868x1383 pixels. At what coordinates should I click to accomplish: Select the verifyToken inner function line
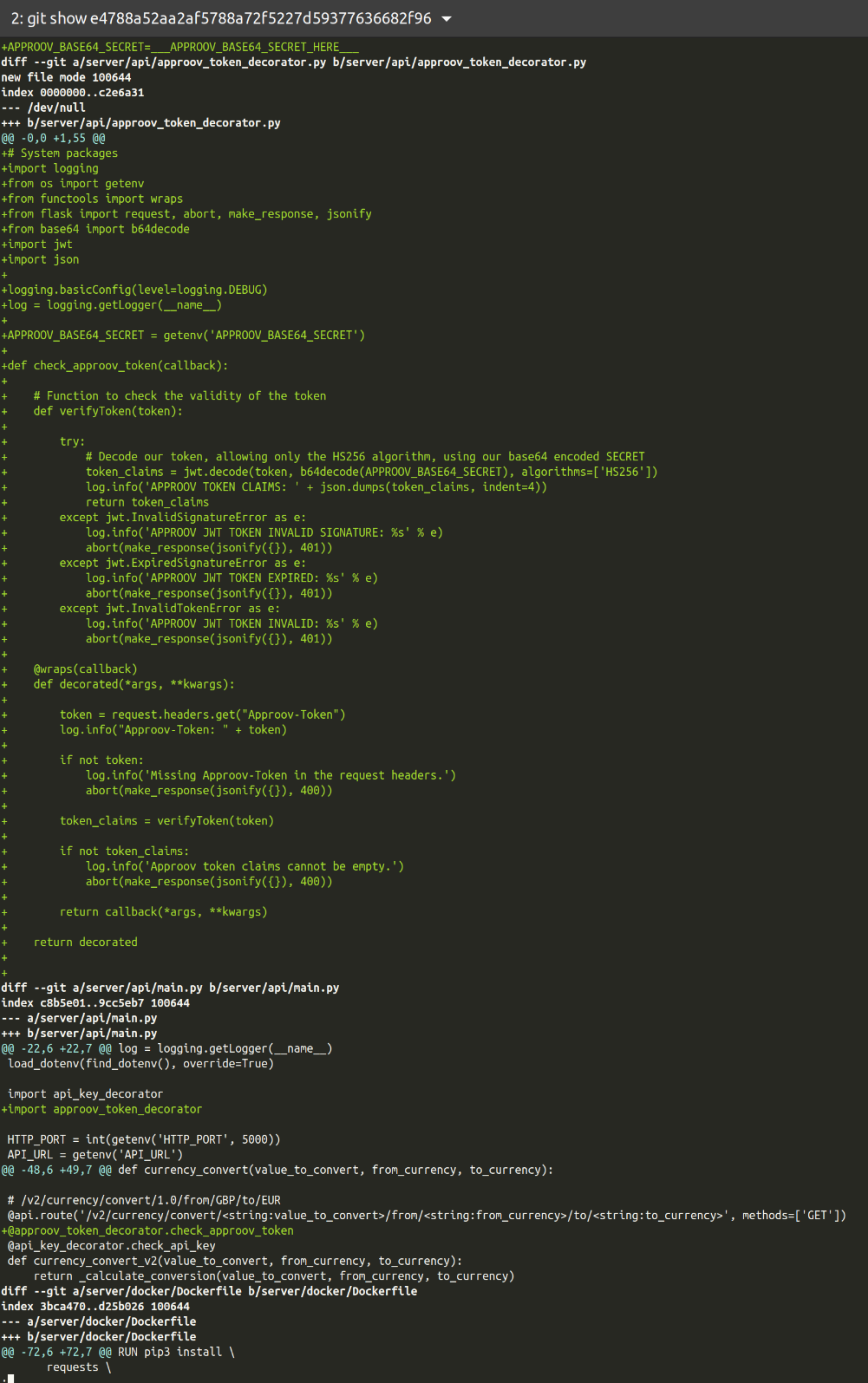(x=108, y=410)
